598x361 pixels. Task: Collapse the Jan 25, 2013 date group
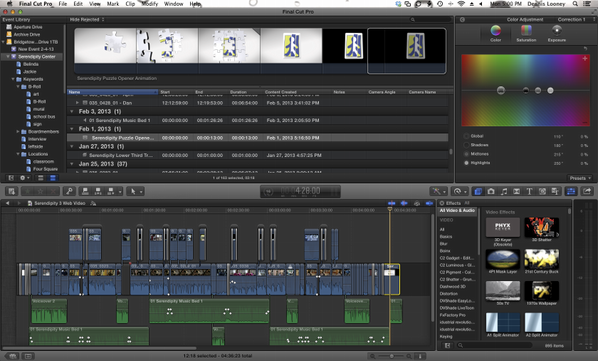click(72, 164)
